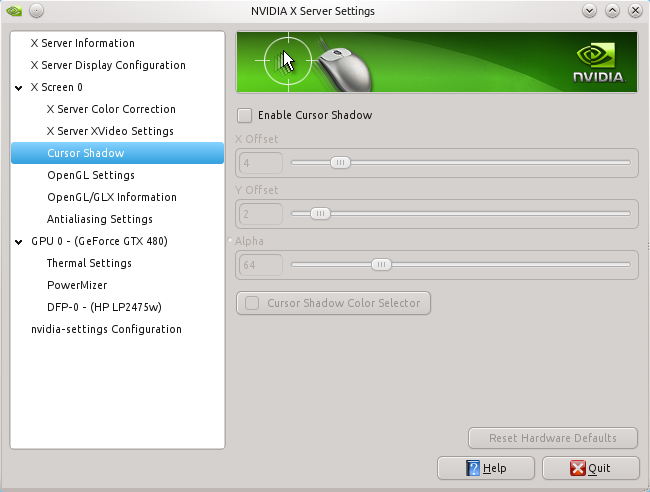Close the NVIDIA X Server Settings window

pyautogui.click(x=635, y=11)
